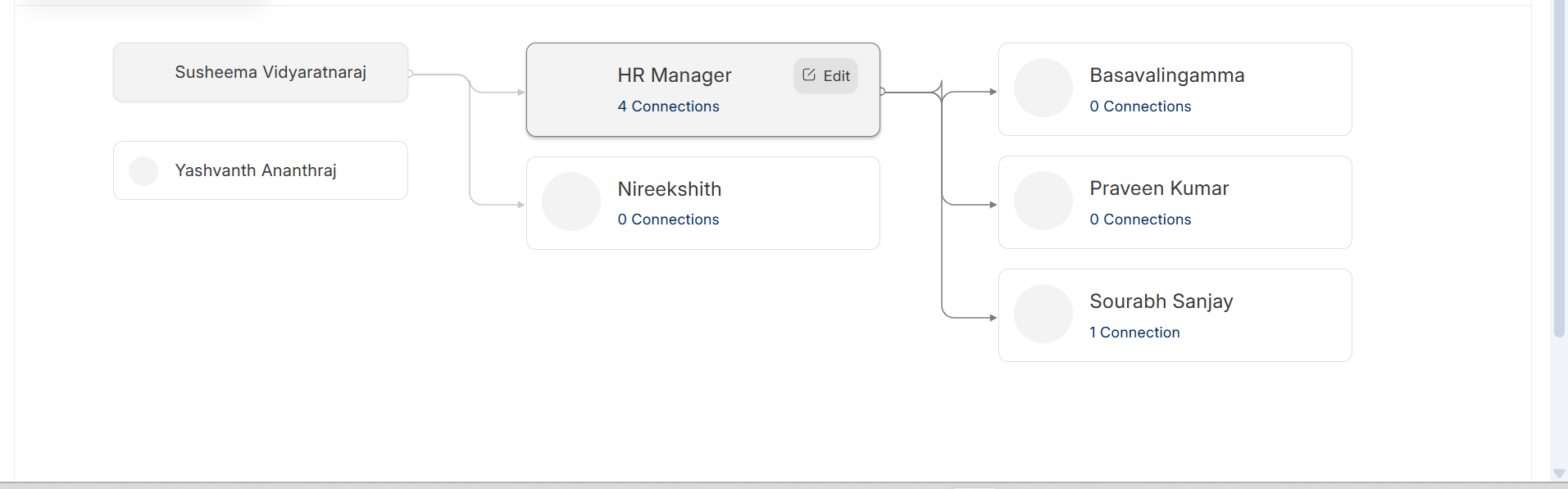This screenshot has width=1568, height=489.
Task: Select the Yashvanth Ananthraj name
Action: (256, 170)
